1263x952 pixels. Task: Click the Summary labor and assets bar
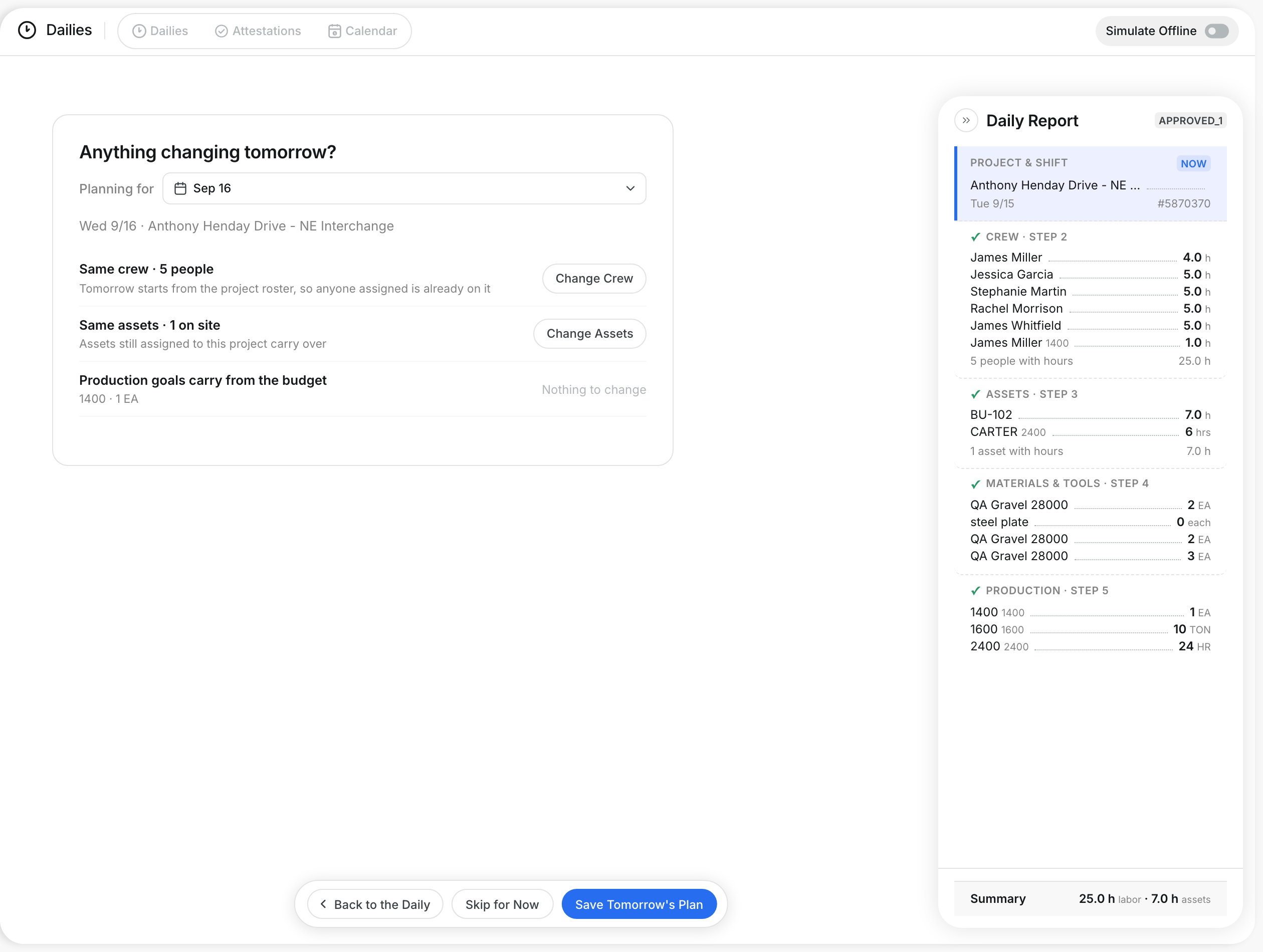[1090, 899]
